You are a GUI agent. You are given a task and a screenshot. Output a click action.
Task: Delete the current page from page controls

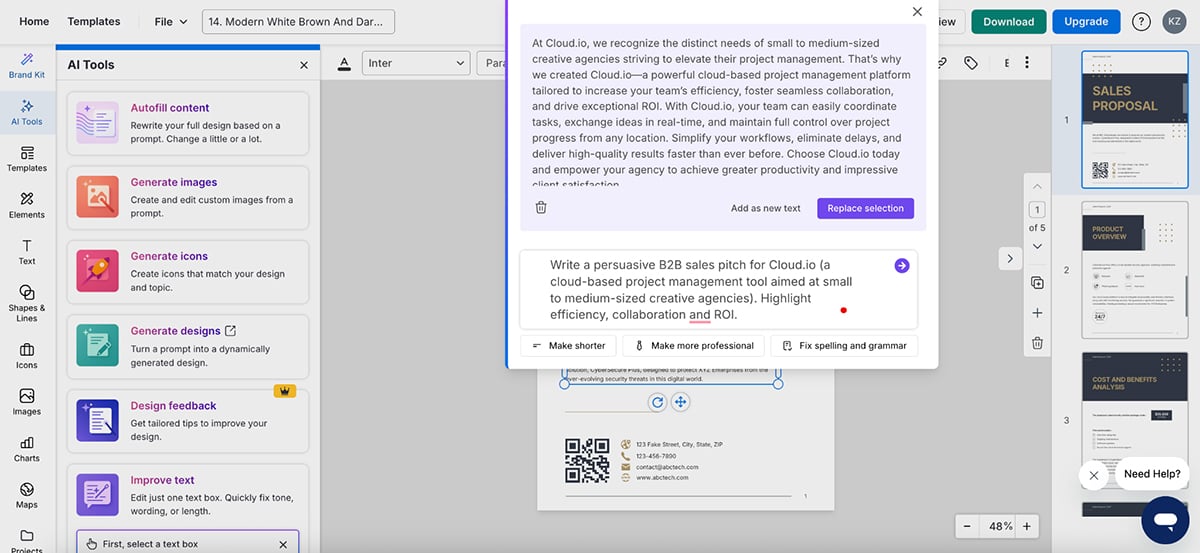[x=1037, y=343]
